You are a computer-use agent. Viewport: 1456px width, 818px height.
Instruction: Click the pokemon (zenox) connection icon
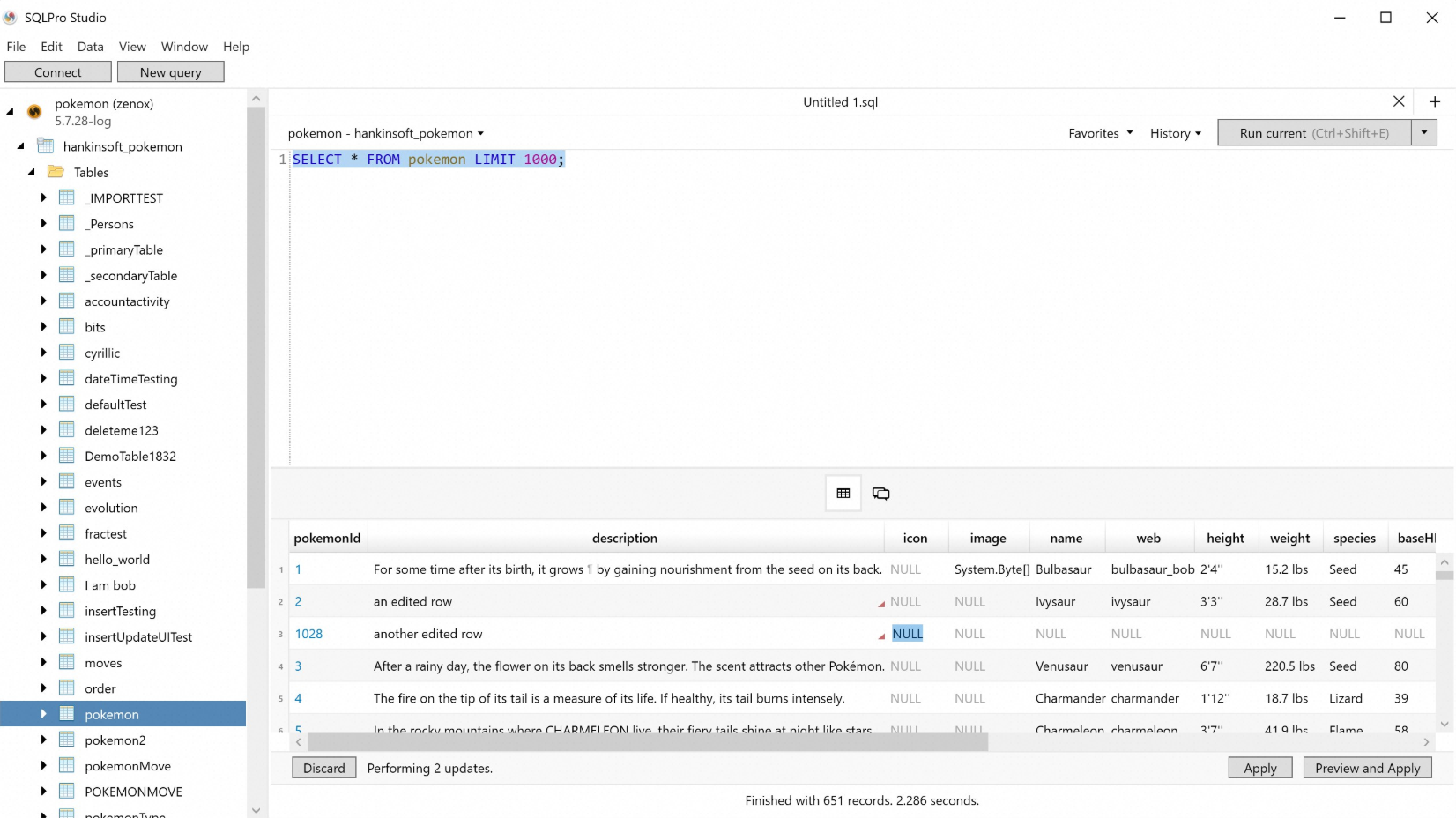(34, 111)
